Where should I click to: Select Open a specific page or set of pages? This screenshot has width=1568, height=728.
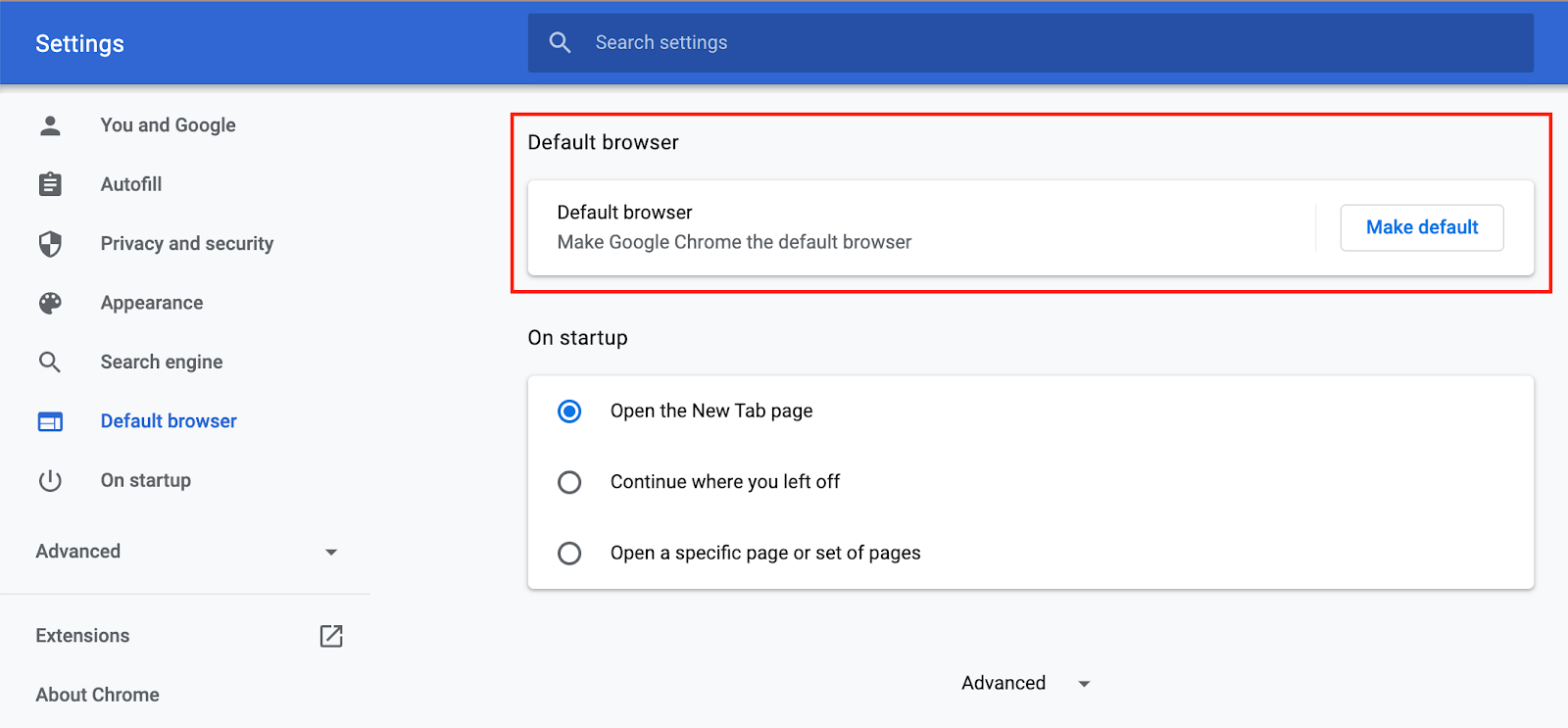(569, 554)
